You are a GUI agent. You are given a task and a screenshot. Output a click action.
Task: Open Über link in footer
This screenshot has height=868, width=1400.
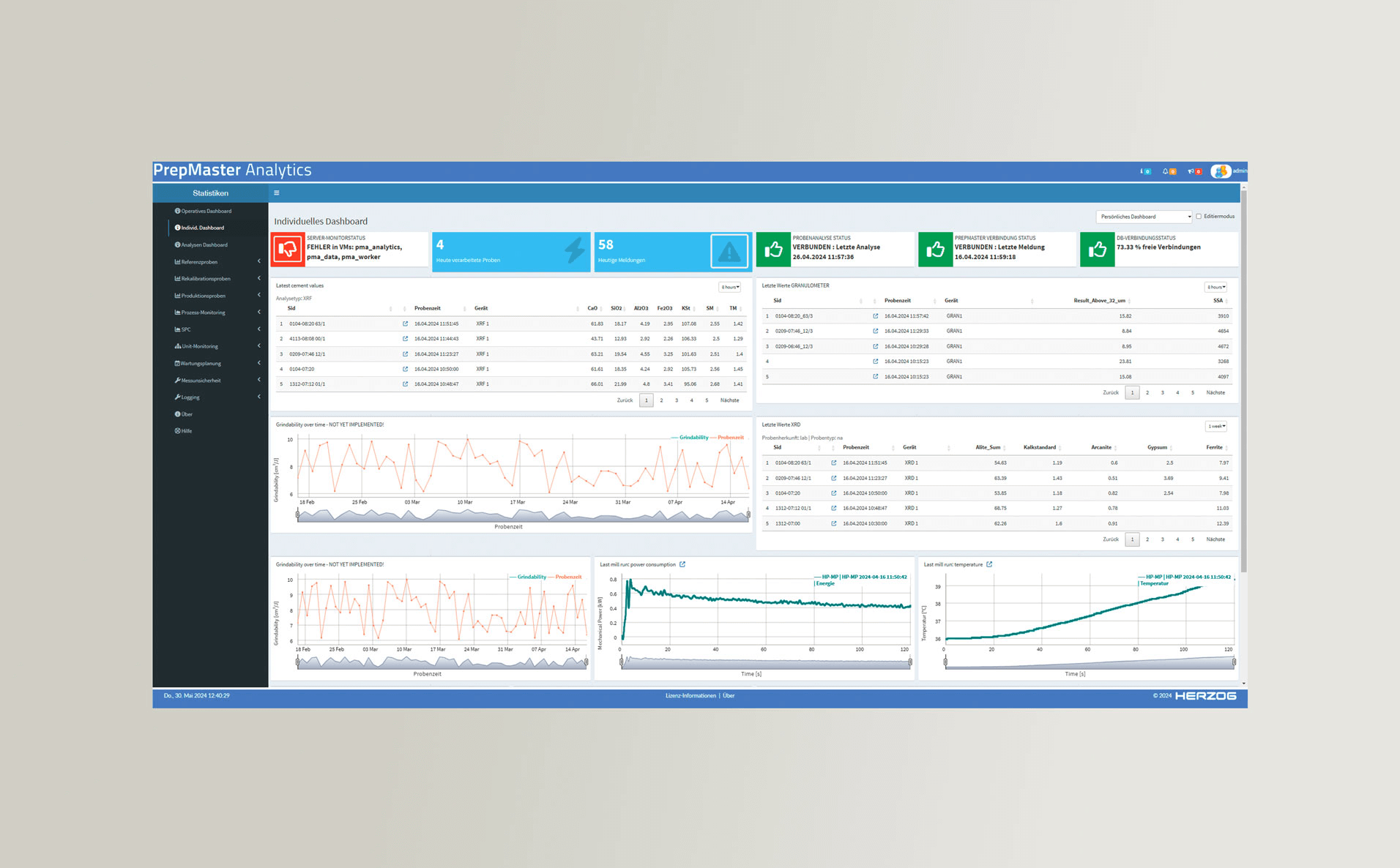729,696
